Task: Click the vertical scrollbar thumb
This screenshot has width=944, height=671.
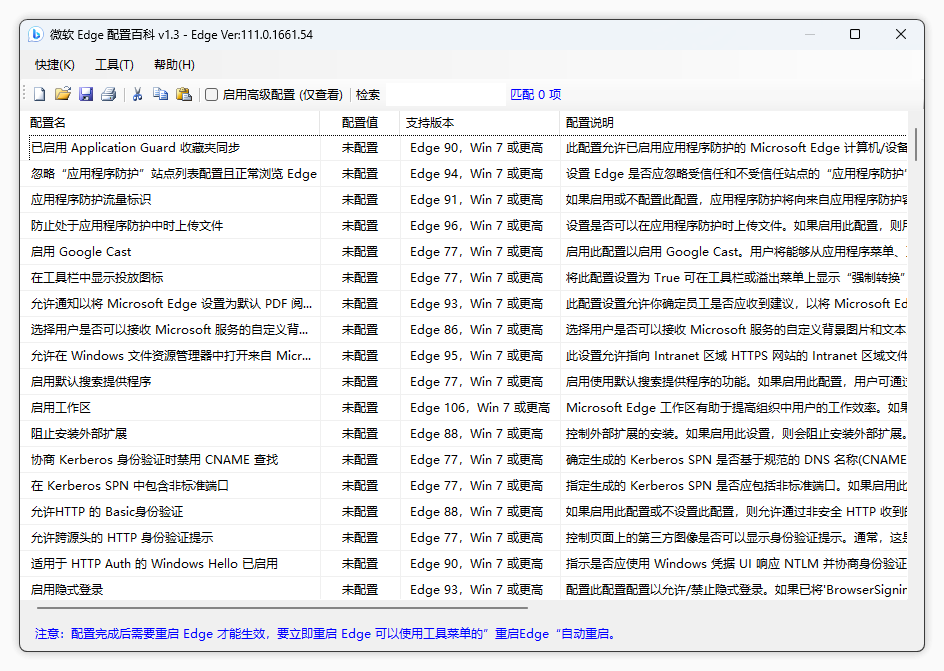Action: [x=914, y=145]
